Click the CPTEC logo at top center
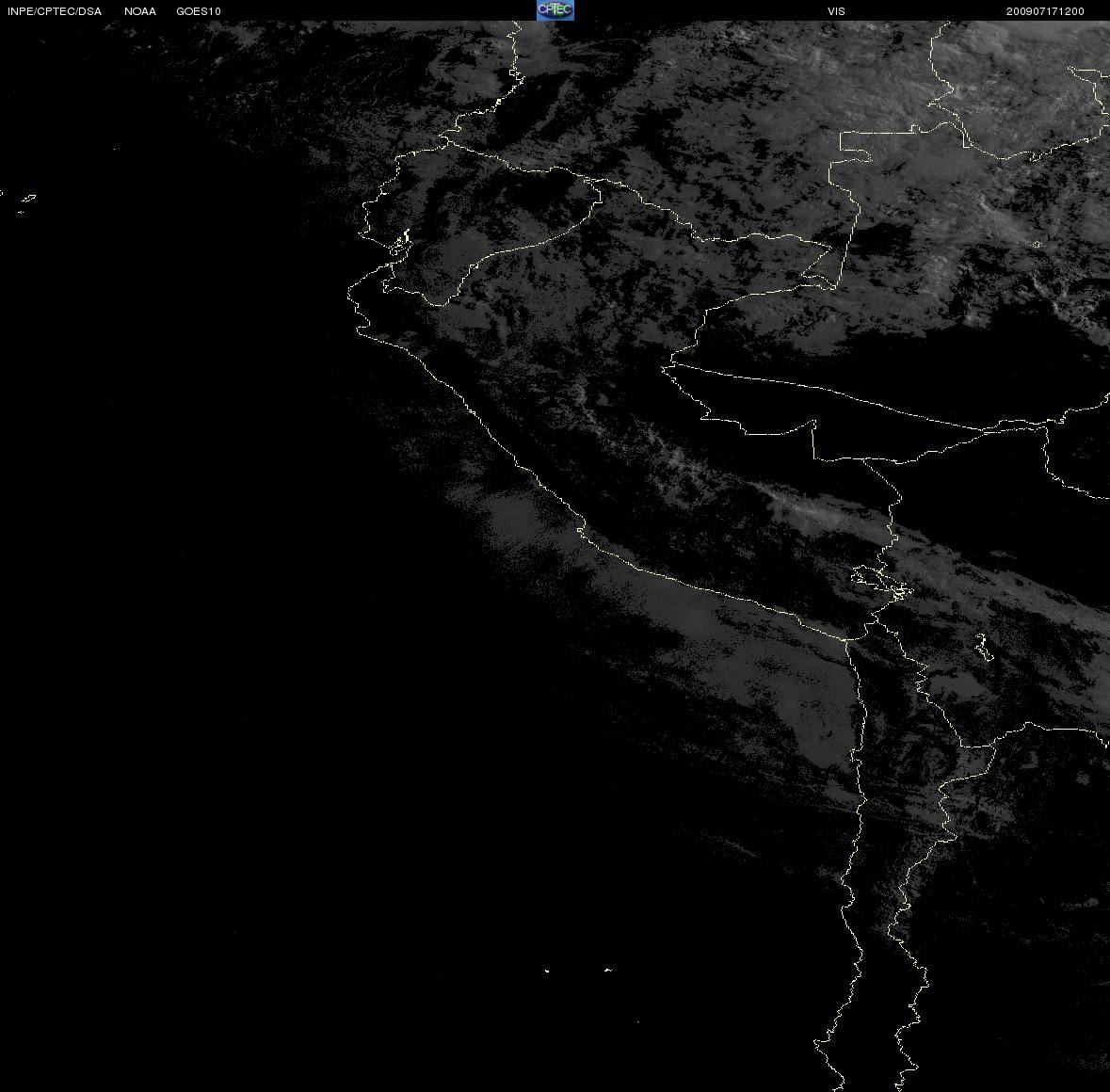 (x=555, y=10)
